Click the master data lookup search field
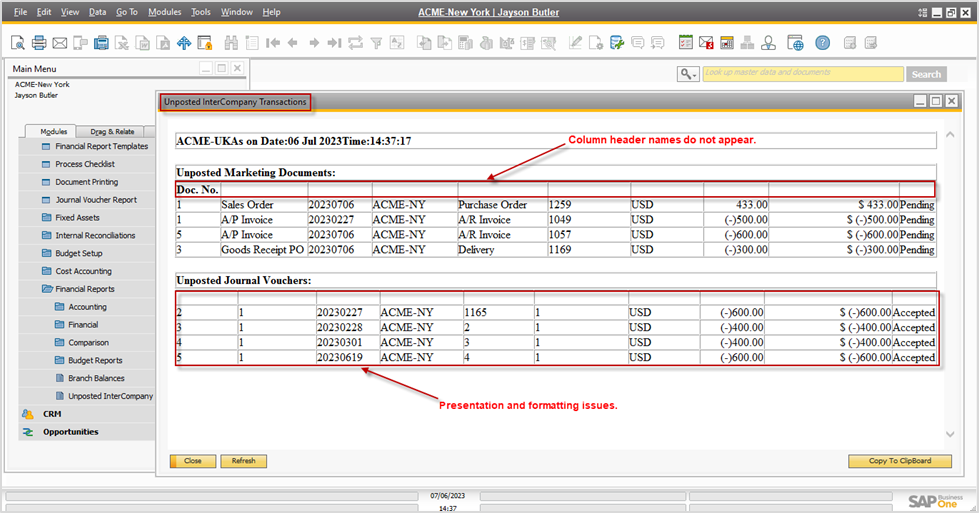The image size is (979, 513). (802, 74)
